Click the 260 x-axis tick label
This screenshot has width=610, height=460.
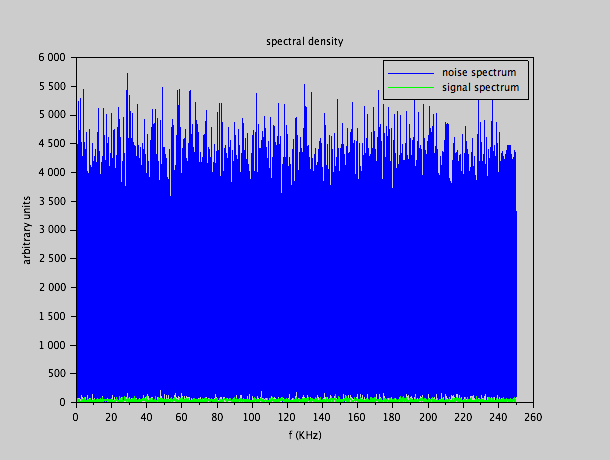point(533,416)
